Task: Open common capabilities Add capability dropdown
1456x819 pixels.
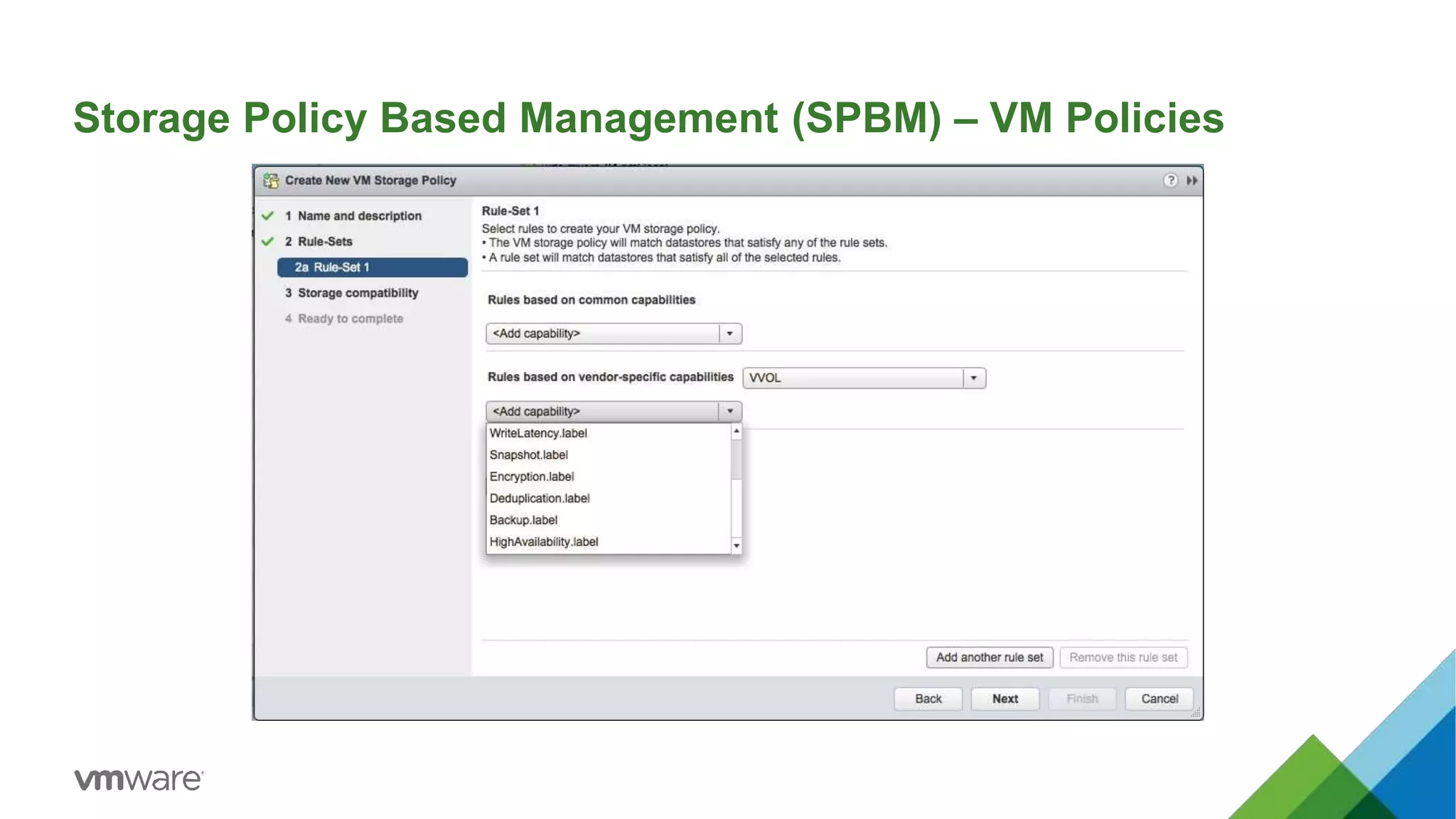Action: click(x=614, y=333)
